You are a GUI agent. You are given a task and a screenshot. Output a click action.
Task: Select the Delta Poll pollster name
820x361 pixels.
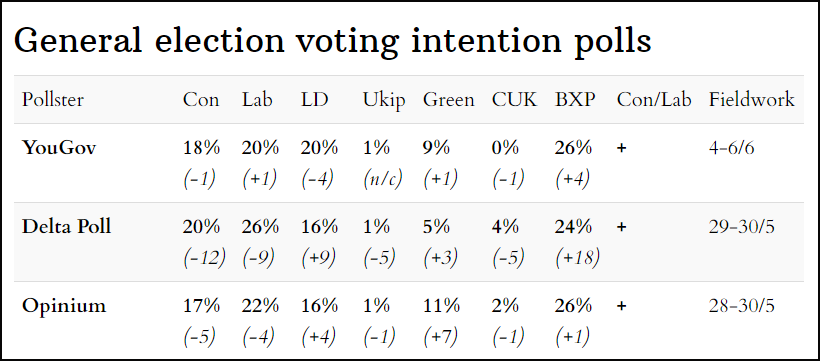click(66, 227)
